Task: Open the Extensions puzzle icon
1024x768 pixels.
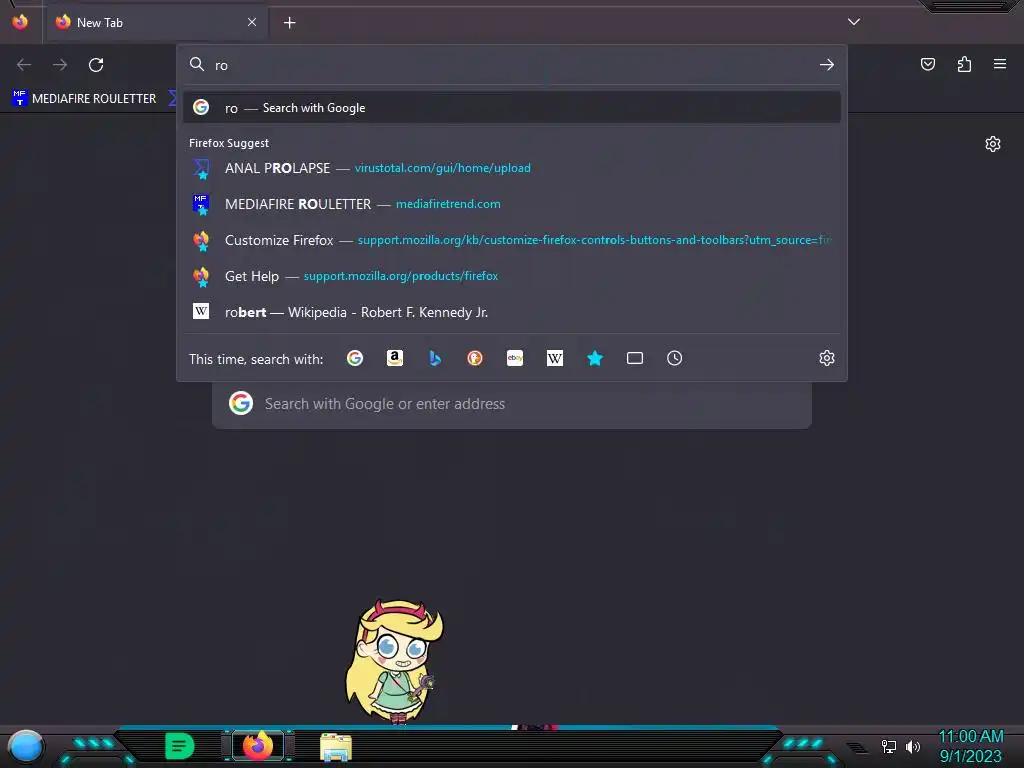Action: [965, 64]
